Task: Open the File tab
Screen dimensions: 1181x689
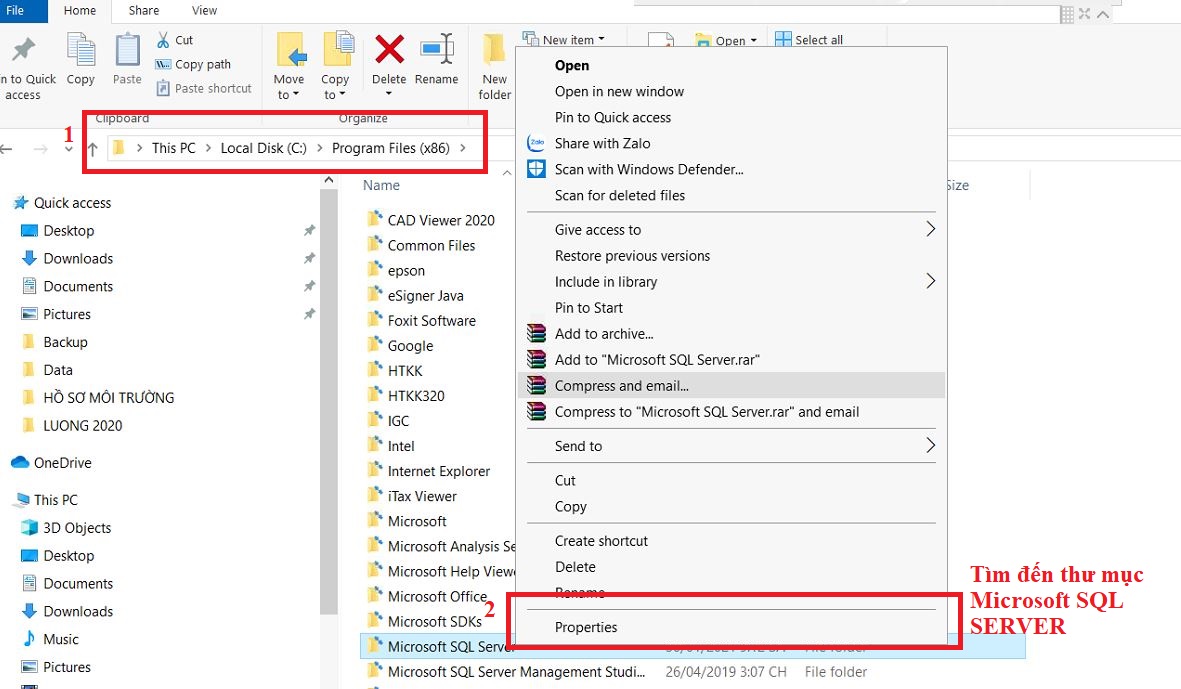Action: coord(16,11)
